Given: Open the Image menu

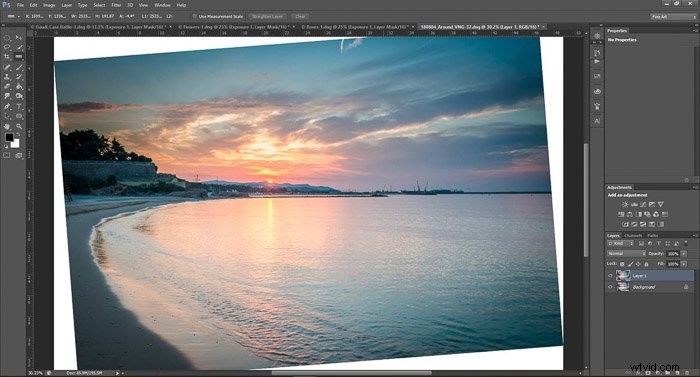Looking at the screenshot, I should click(49, 5).
